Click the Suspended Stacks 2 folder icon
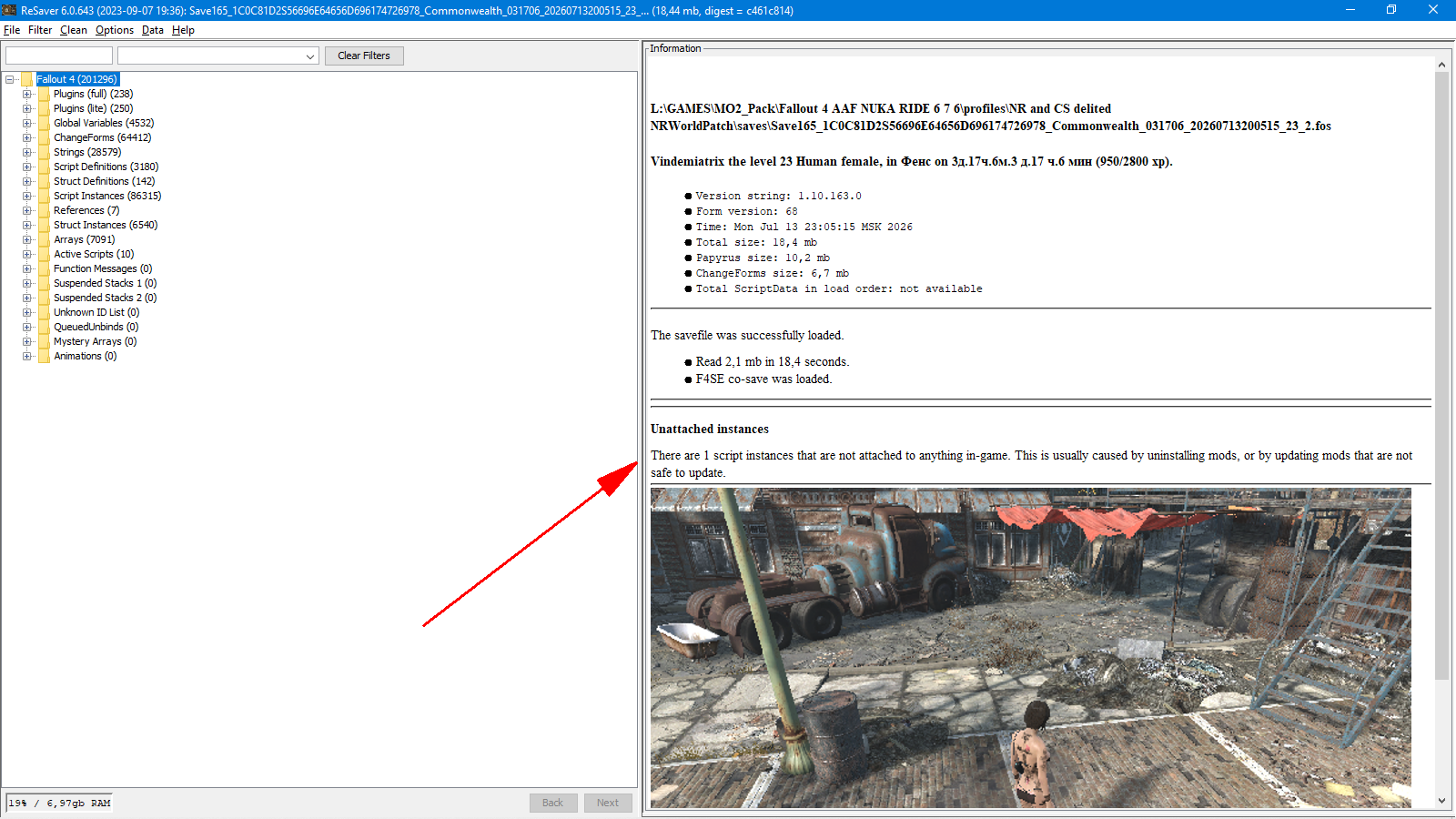1456x819 pixels. (45, 298)
